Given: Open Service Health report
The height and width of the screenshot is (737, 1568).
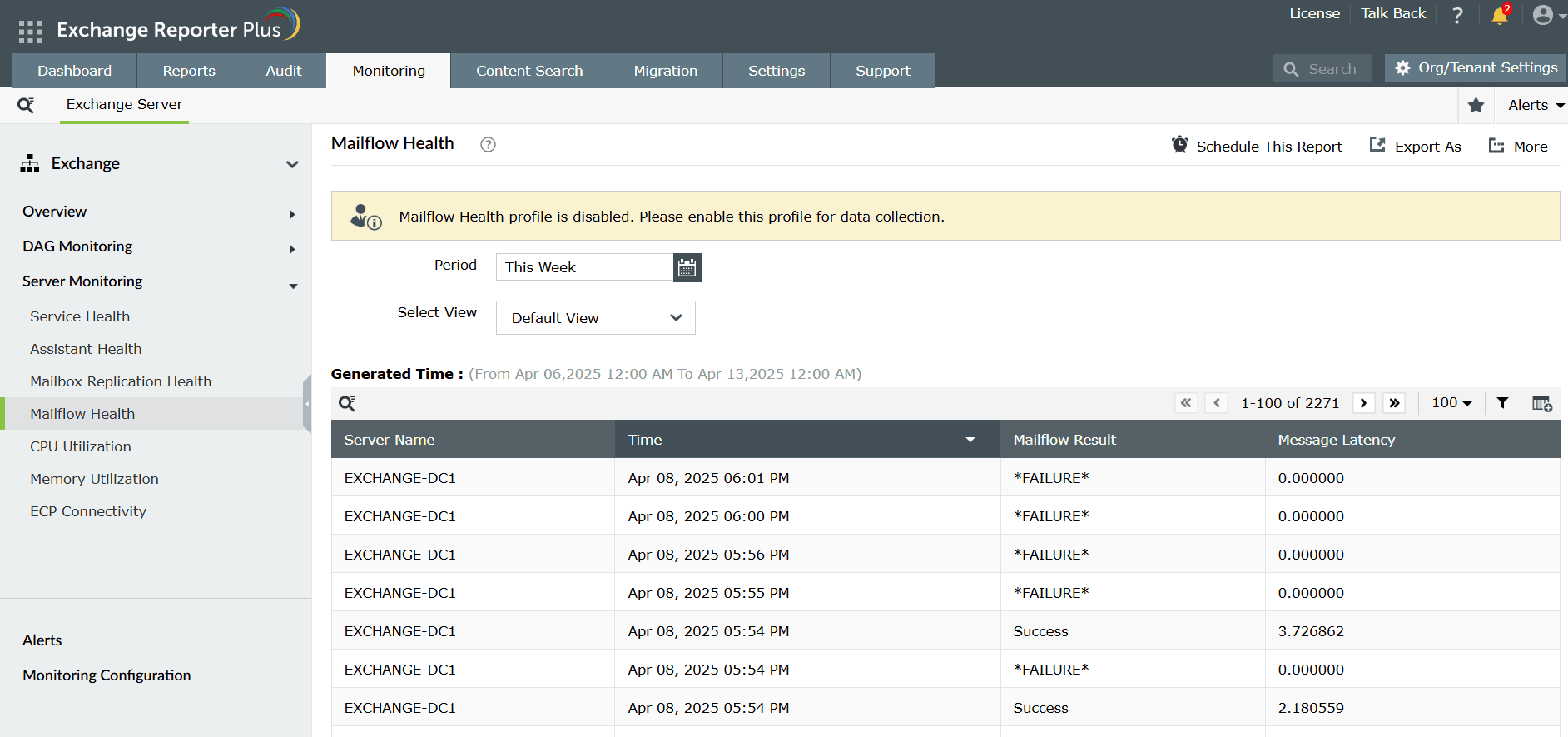Looking at the screenshot, I should tap(80, 316).
